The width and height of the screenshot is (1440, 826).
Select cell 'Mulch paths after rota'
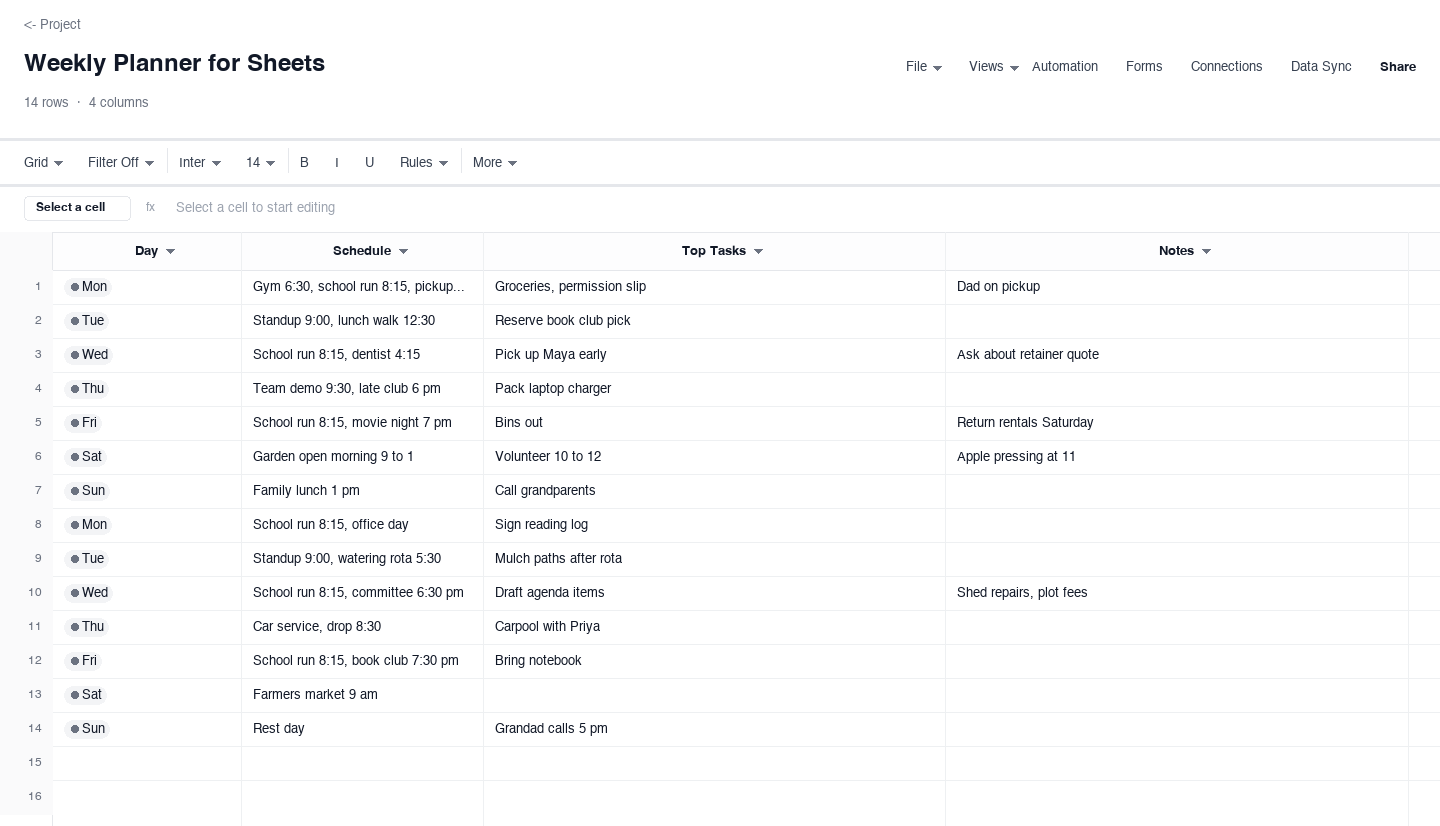(714, 559)
